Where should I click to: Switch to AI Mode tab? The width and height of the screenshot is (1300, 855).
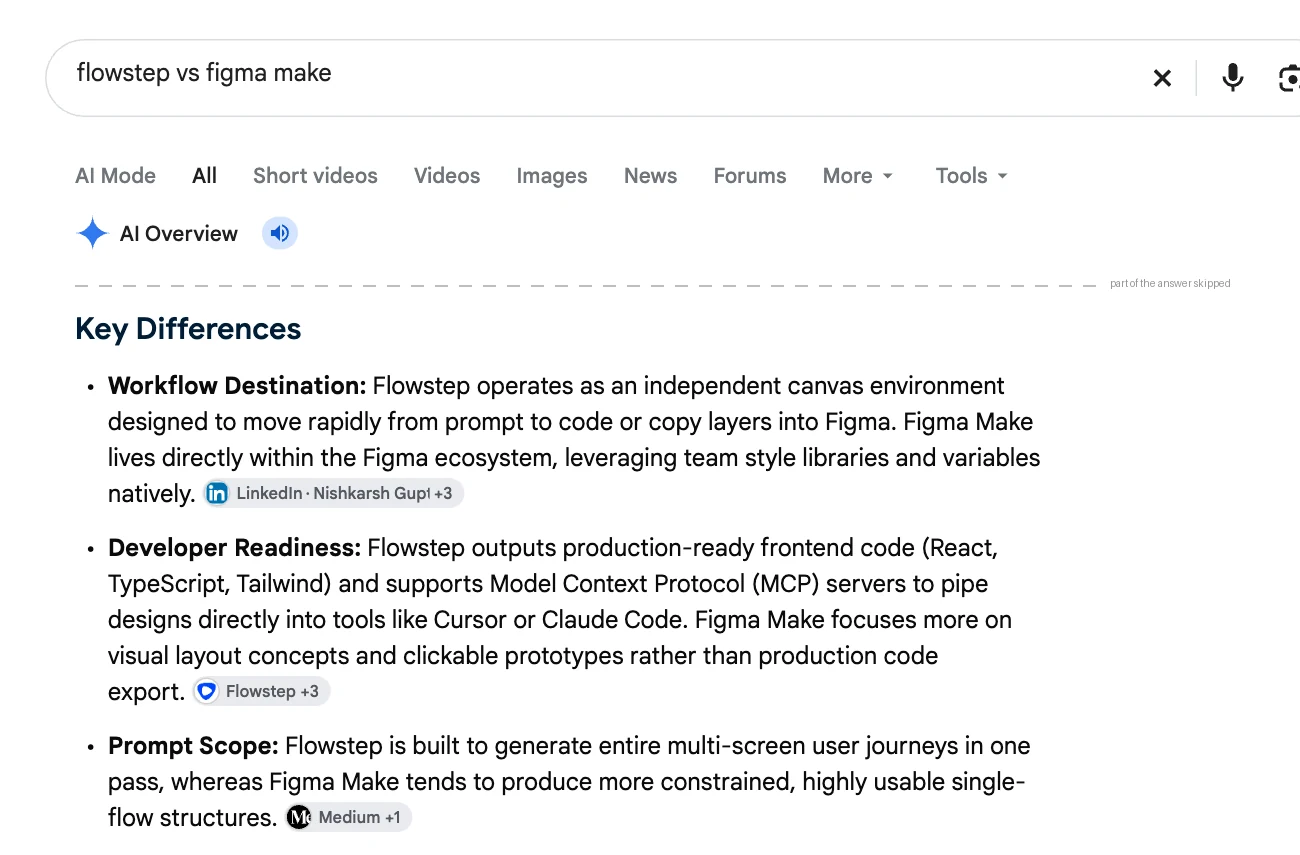(x=115, y=176)
